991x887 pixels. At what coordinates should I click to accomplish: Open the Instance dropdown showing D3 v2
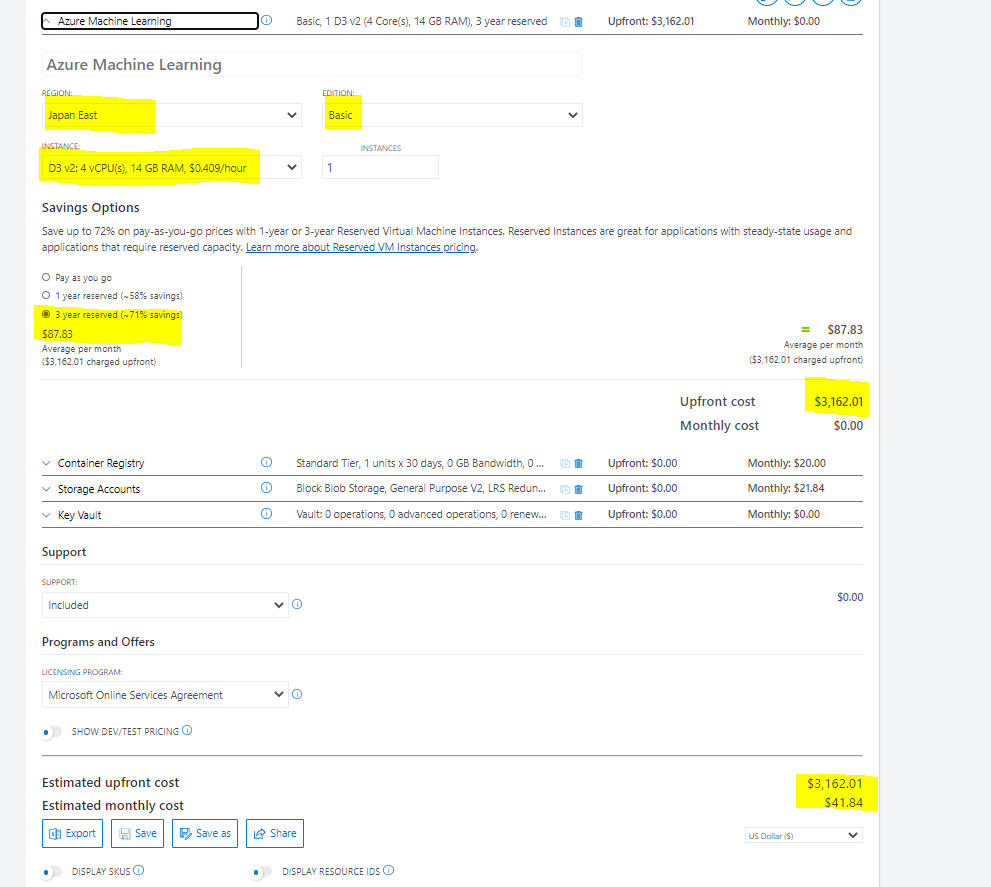(172, 168)
